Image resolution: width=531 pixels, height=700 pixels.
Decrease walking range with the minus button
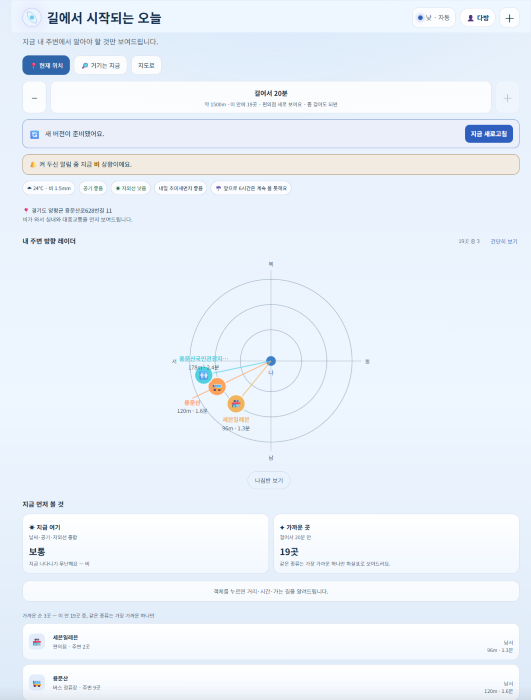coord(34,97)
